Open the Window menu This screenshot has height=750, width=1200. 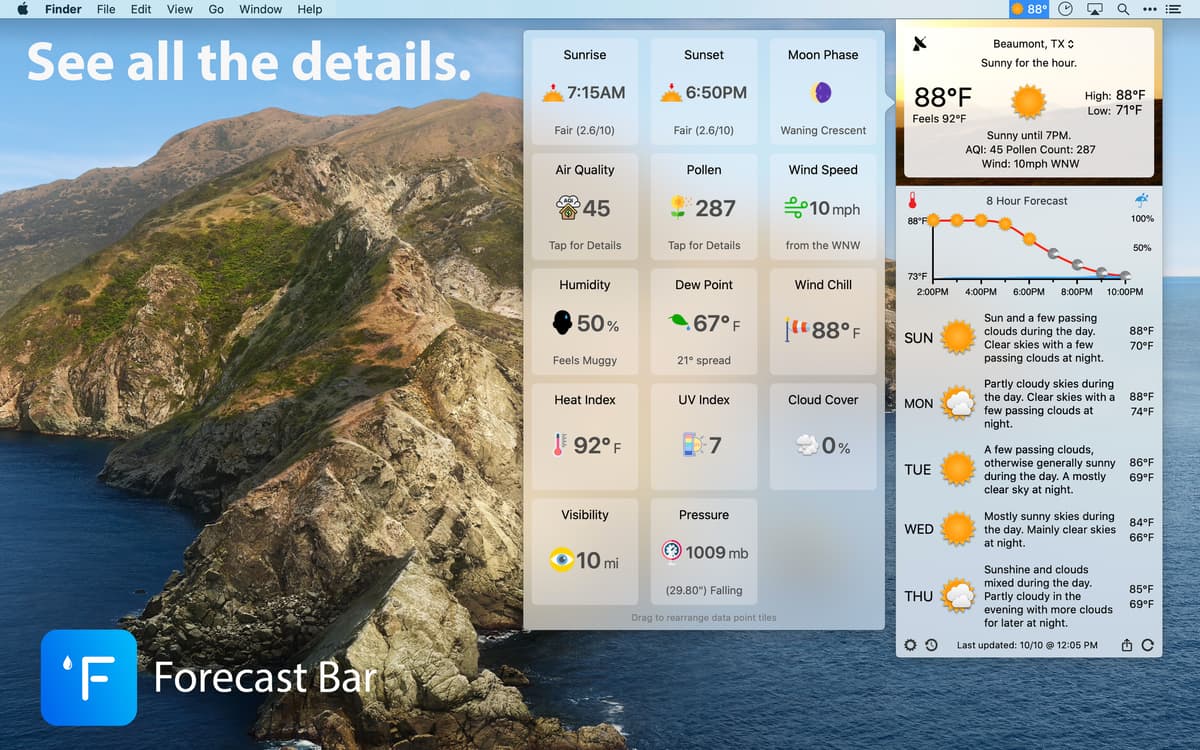(260, 9)
